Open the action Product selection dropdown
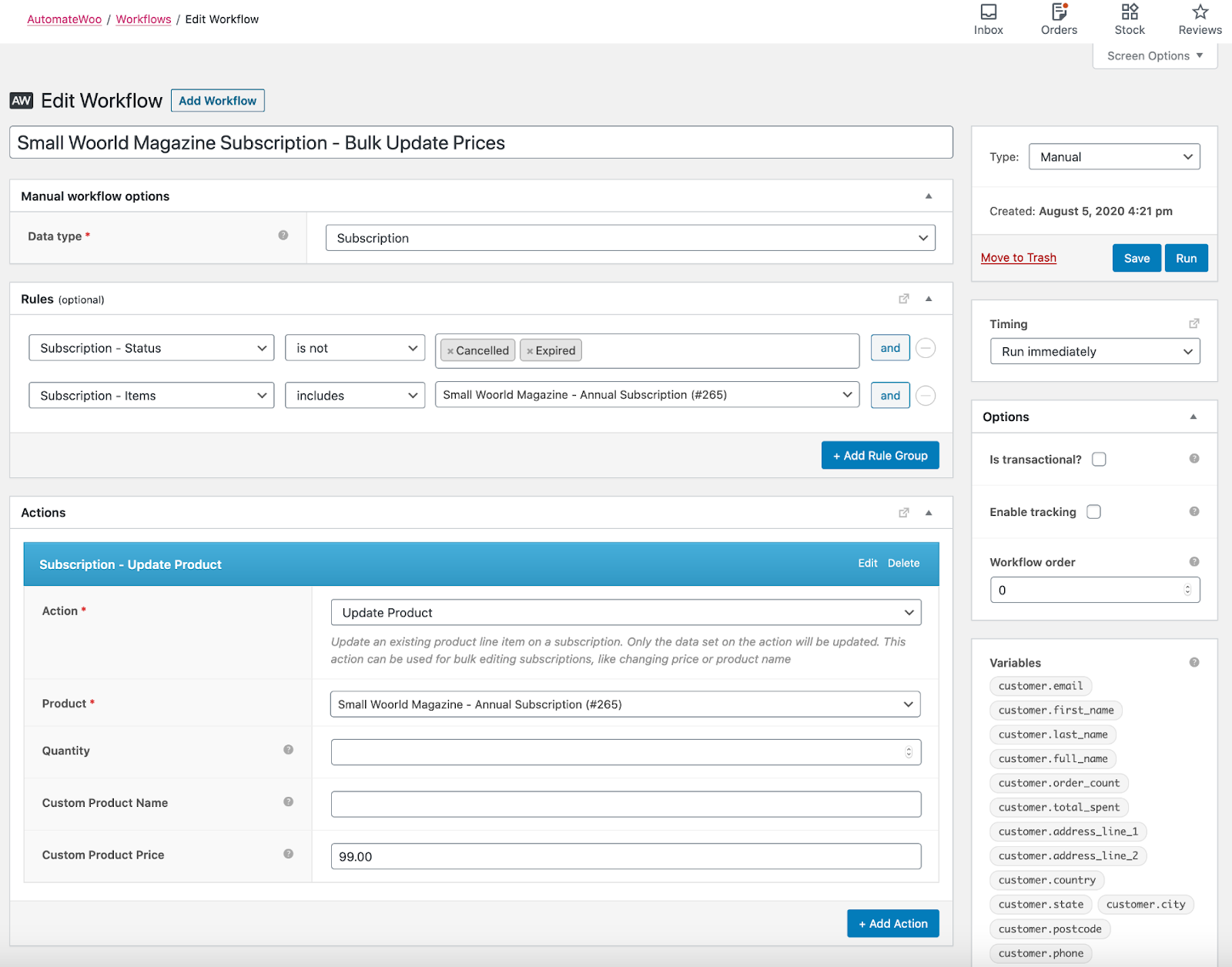The height and width of the screenshot is (967, 1232). (x=625, y=704)
